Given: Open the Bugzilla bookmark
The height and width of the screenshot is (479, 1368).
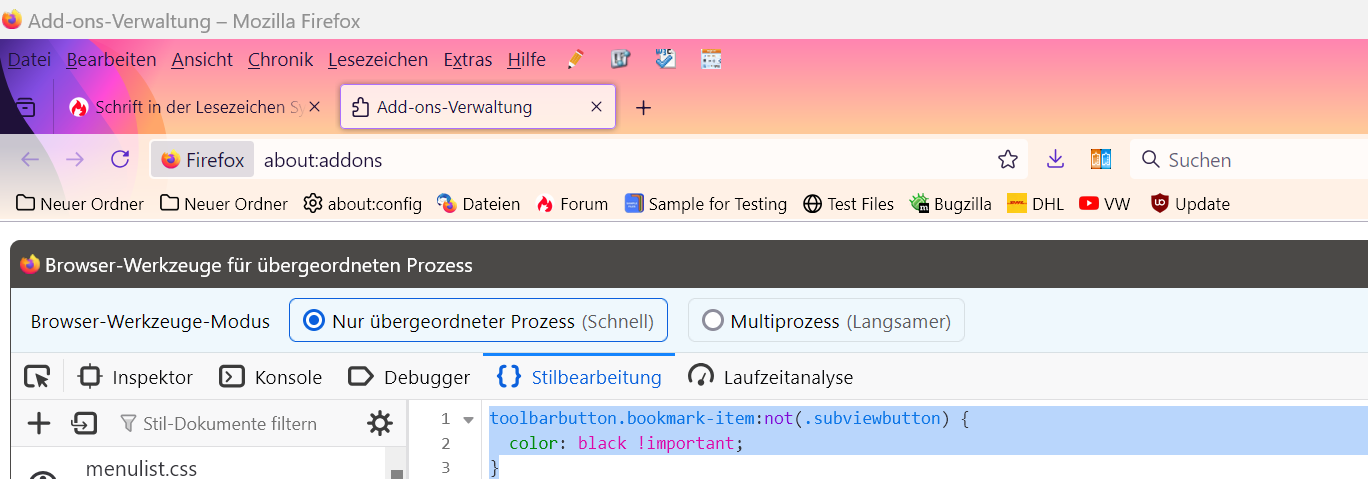Looking at the screenshot, I should point(950,204).
